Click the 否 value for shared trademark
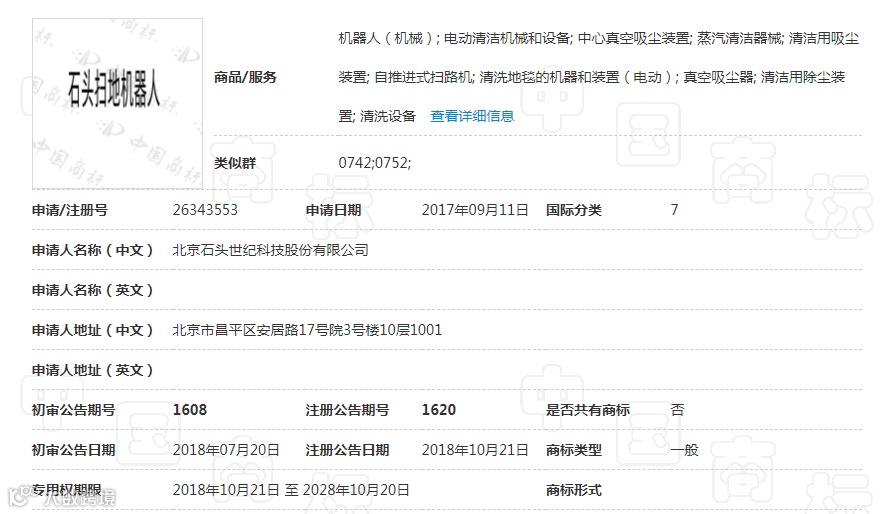The height and width of the screenshot is (514, 886). pos(677,410)
